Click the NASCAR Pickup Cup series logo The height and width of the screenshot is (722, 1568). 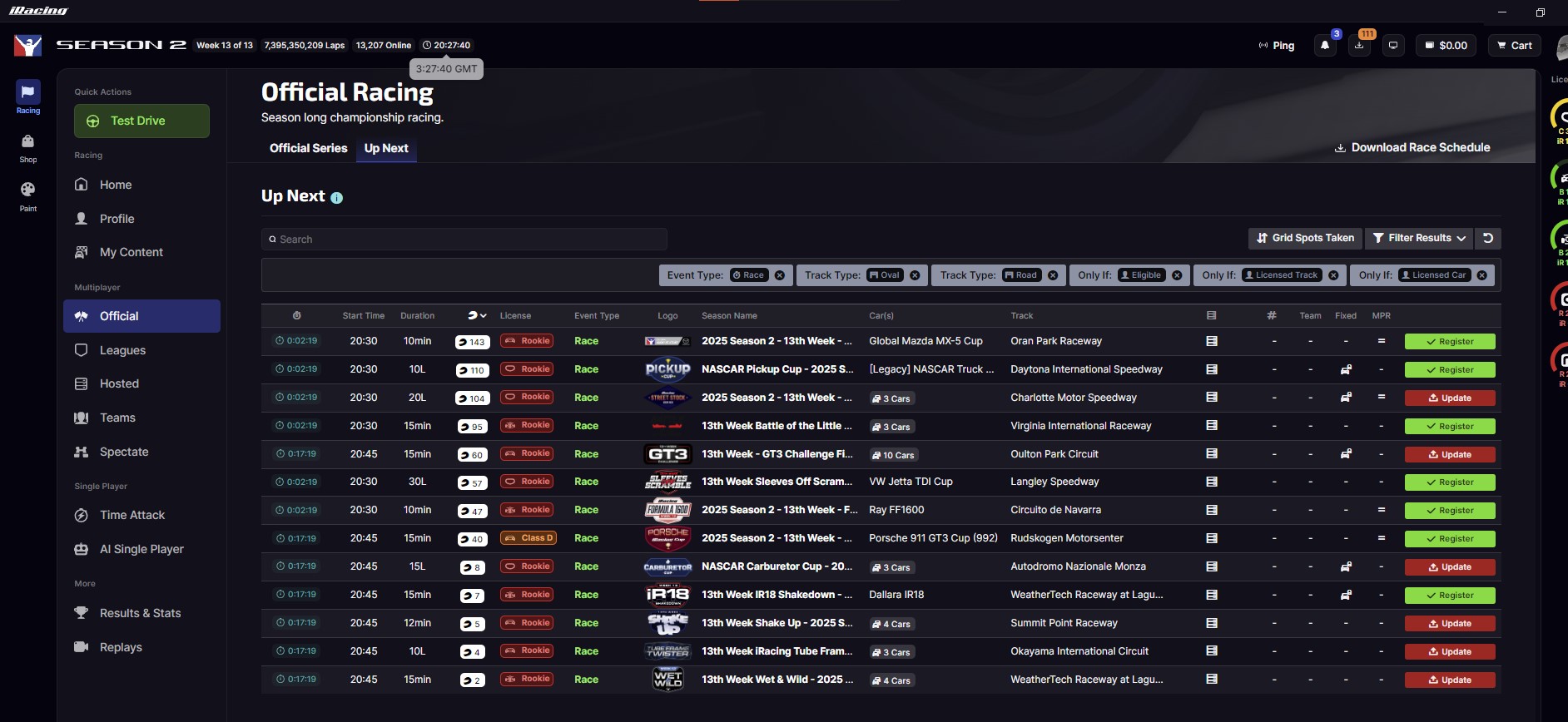tap(667, 369)
